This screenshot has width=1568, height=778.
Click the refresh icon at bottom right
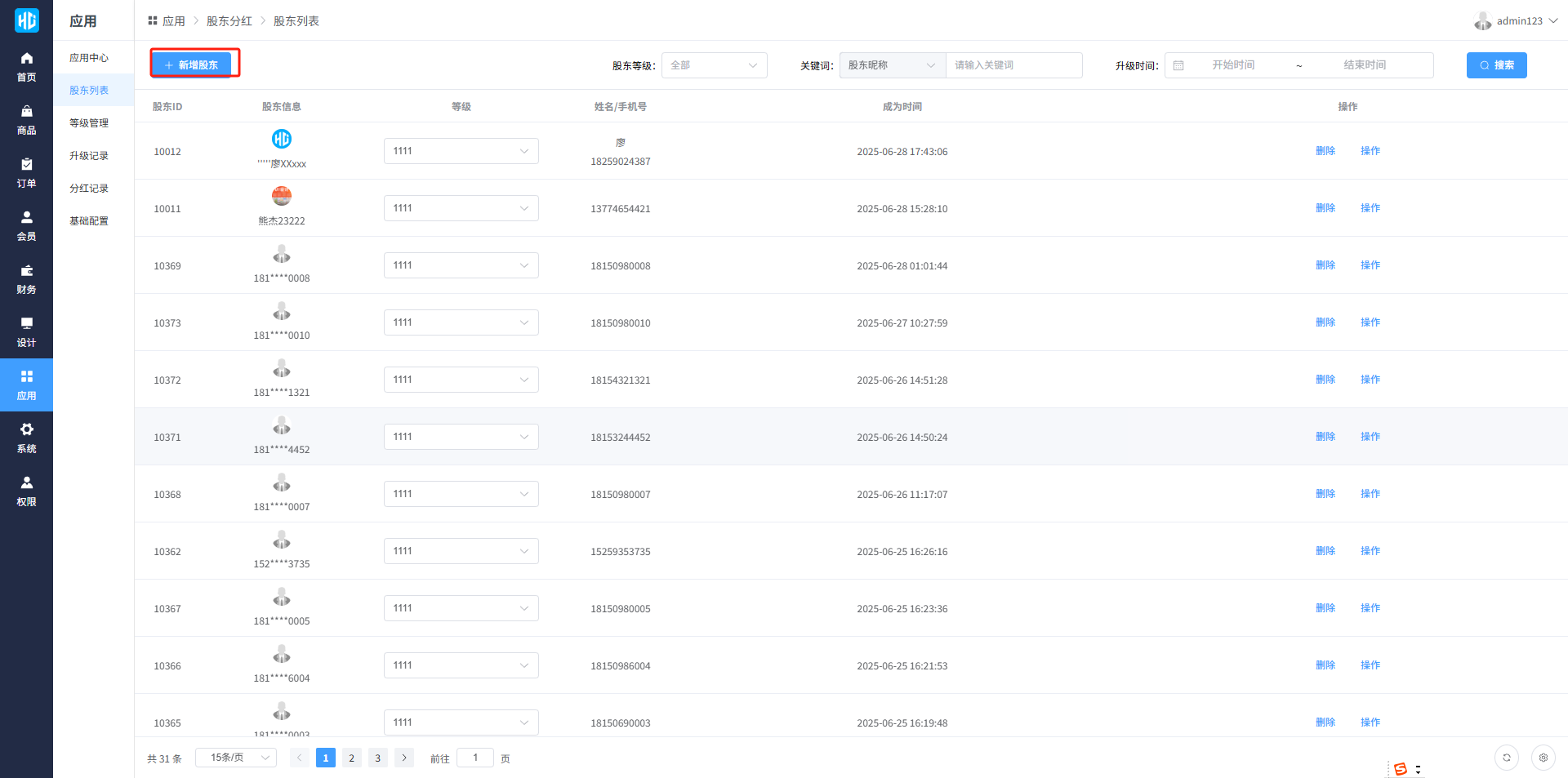(x=1506, y=758)
